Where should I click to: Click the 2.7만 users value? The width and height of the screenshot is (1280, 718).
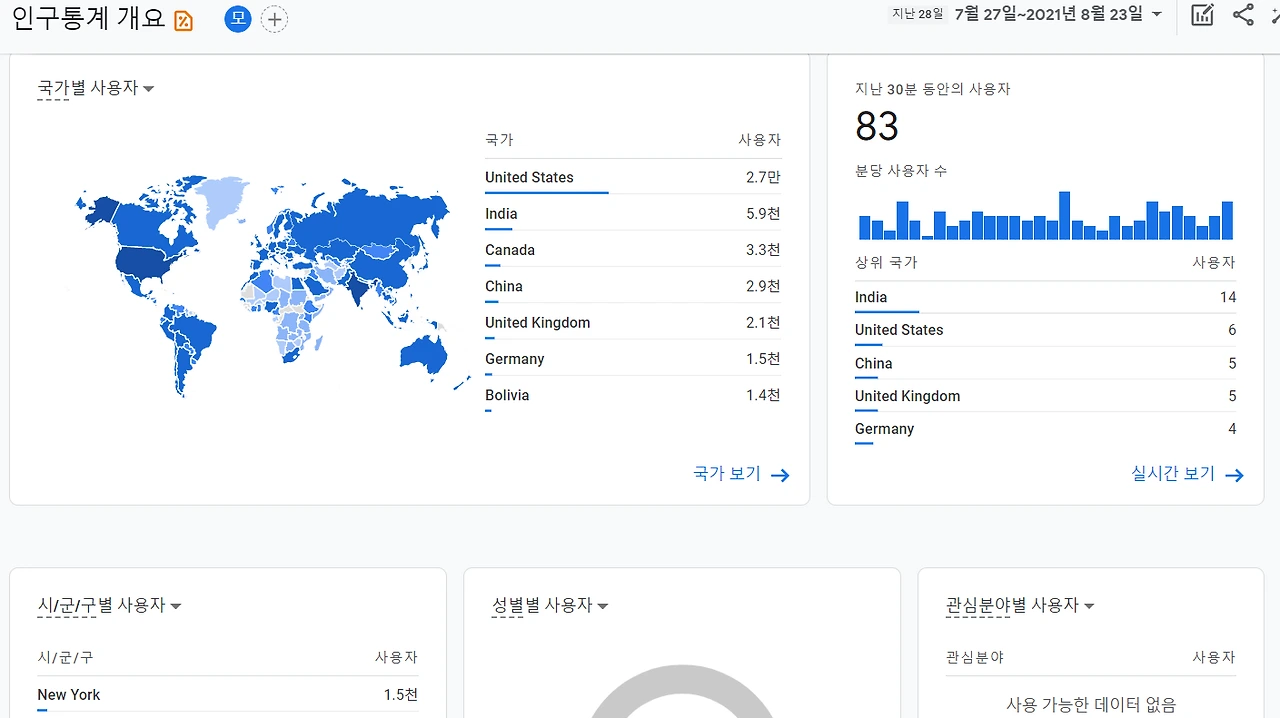coord(763,177)
